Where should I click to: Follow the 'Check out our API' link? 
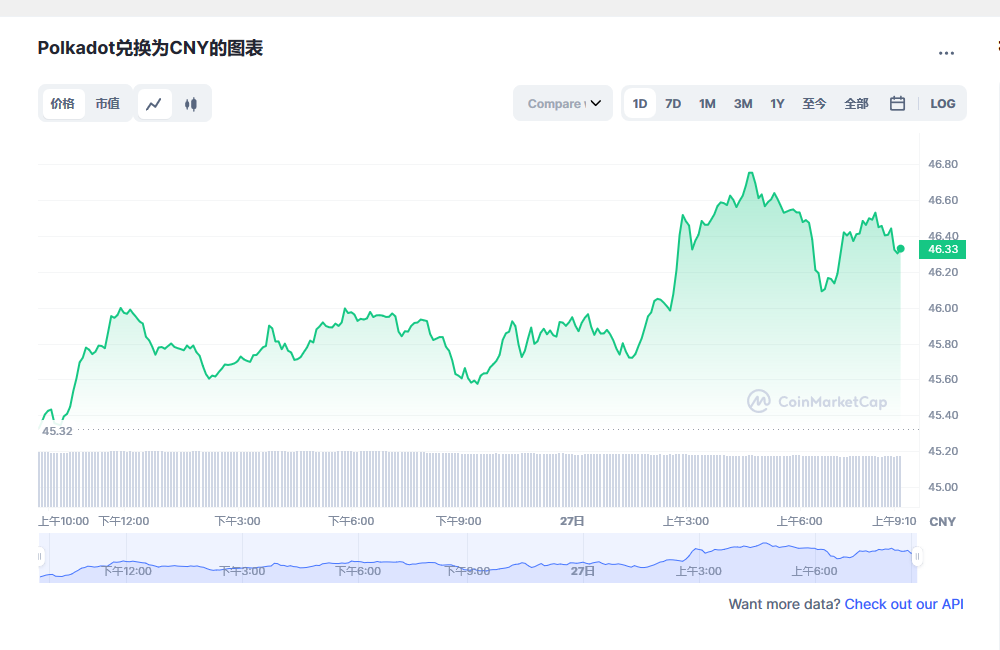904,604
